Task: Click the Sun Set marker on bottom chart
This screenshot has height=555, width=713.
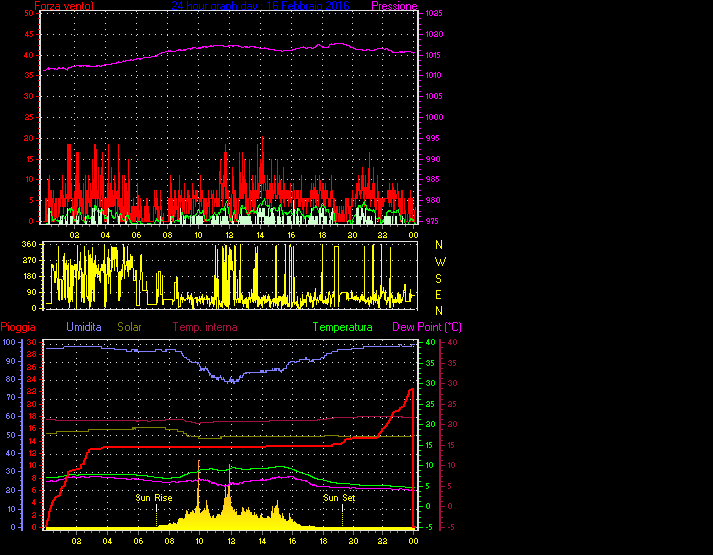Action: [x=338, y=496]
